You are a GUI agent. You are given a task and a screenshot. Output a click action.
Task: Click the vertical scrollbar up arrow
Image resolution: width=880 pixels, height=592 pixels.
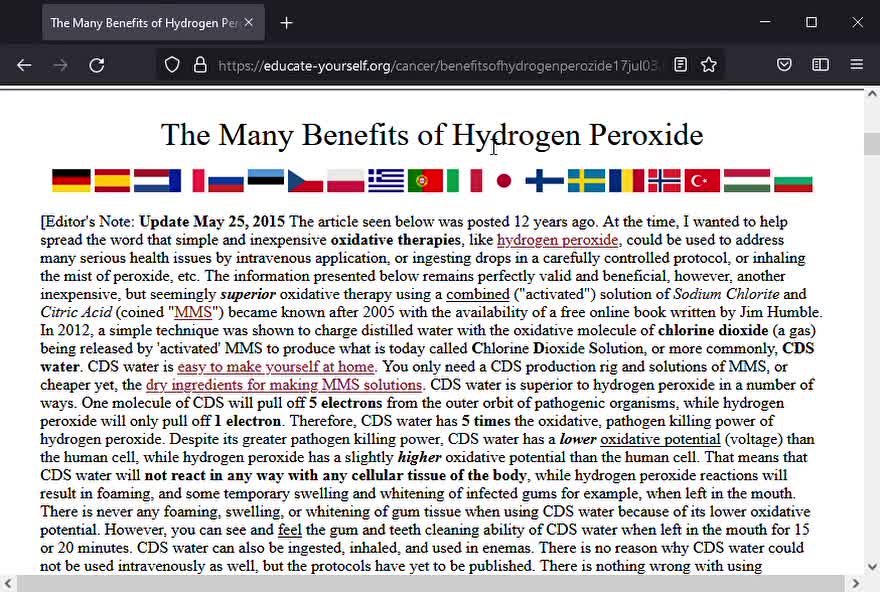pyautogui.click(x=872, y=95)
